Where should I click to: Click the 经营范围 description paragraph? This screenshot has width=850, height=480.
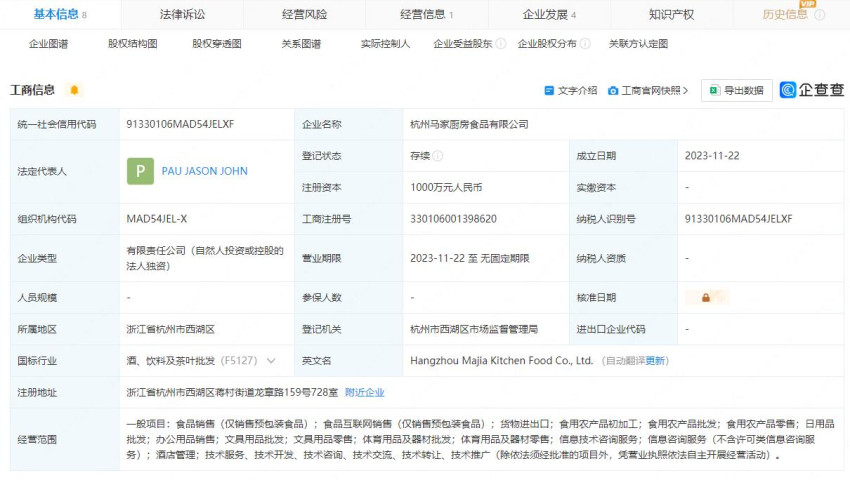point(480,440)
